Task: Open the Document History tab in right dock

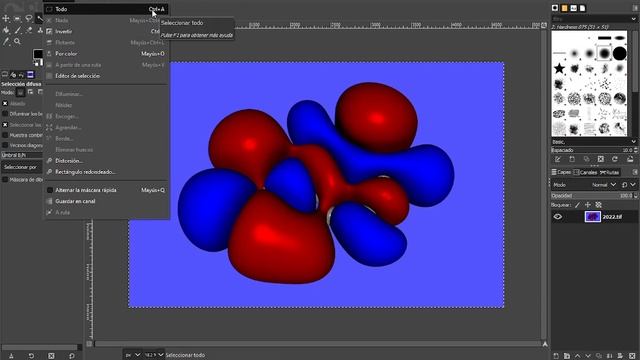Action: click(x=582, y=8)
